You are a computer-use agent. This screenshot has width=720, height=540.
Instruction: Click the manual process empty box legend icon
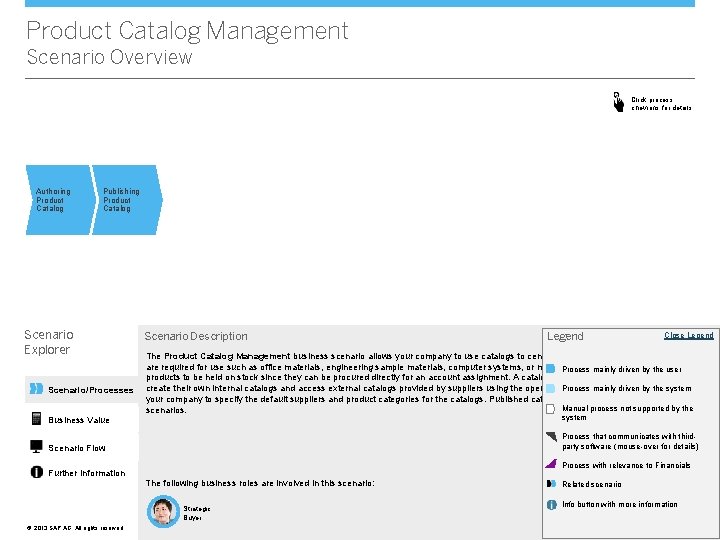(x=551, y=409)
